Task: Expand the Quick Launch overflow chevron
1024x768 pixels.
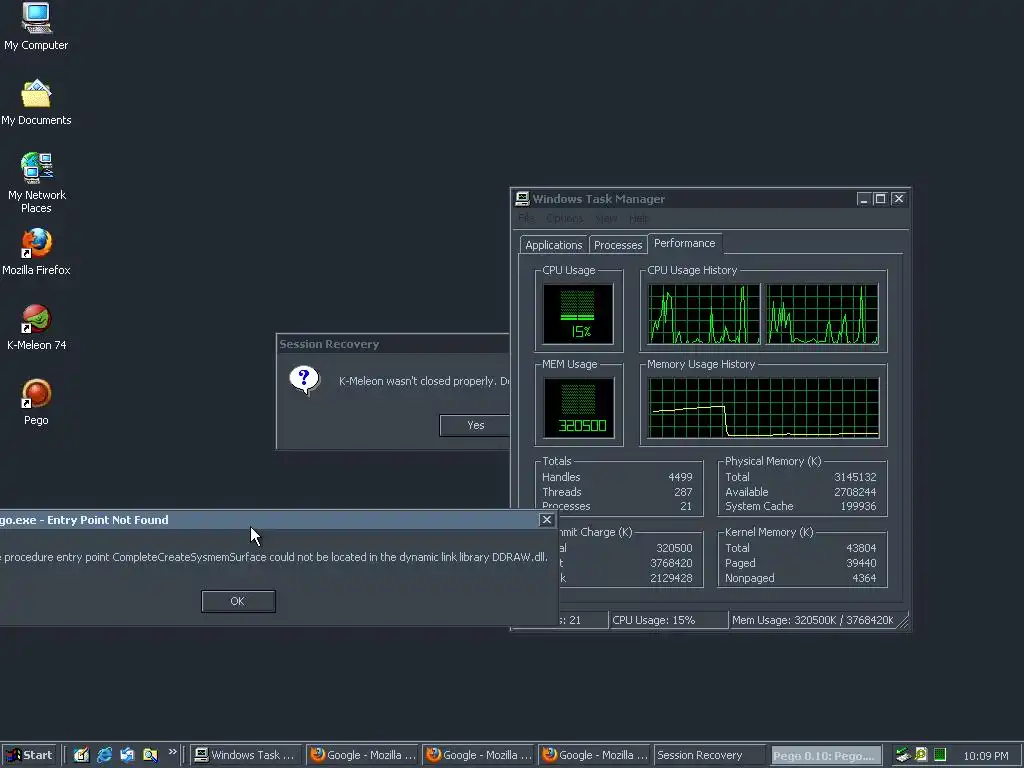Action: tap(172, 752)
